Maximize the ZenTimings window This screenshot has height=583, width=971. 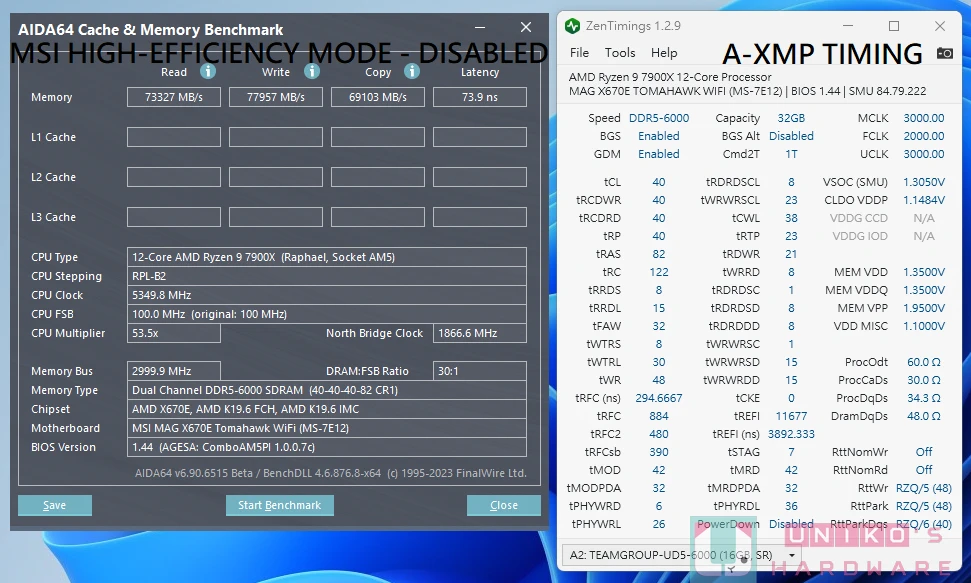pos(894,26)
